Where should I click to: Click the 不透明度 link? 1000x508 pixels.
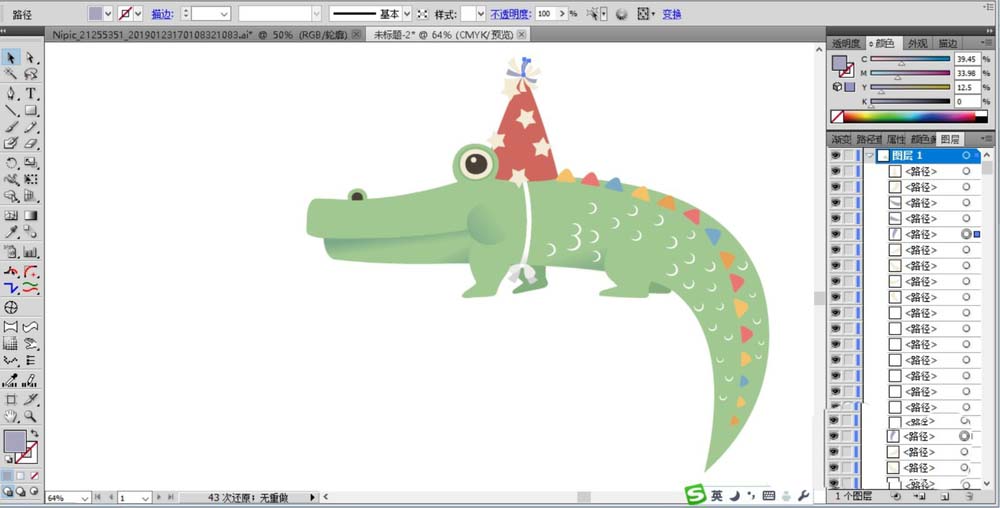(509, 15)
